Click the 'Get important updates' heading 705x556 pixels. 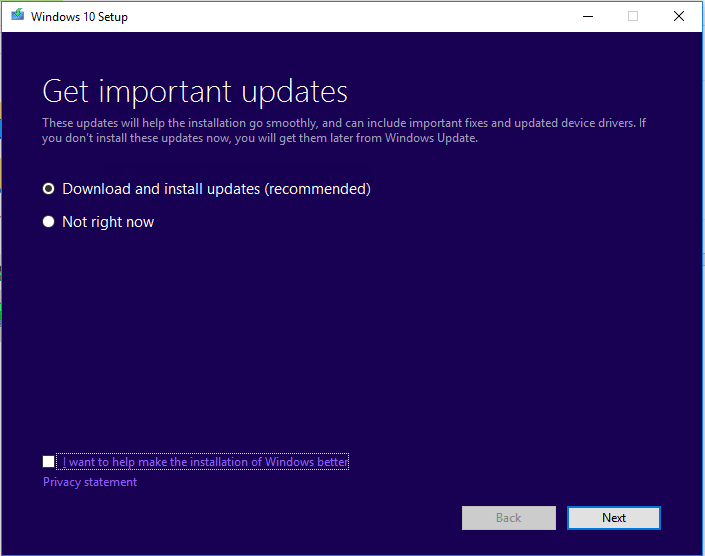tap(195, 92)
